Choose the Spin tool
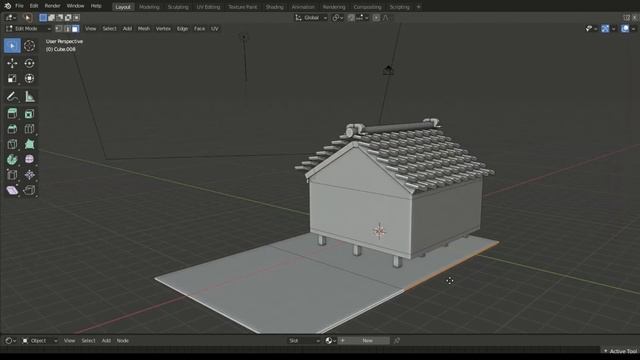Screen dimensions: 640x360 point(12,159)
